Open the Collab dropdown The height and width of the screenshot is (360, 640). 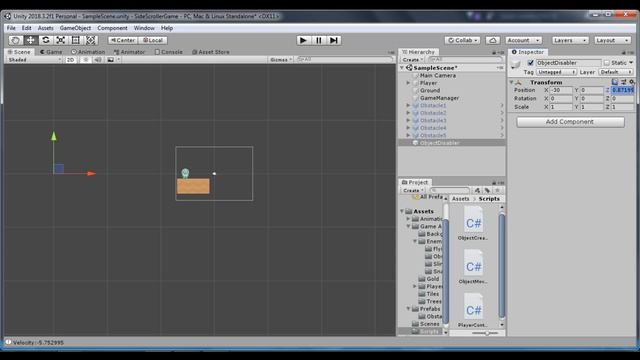462,40
